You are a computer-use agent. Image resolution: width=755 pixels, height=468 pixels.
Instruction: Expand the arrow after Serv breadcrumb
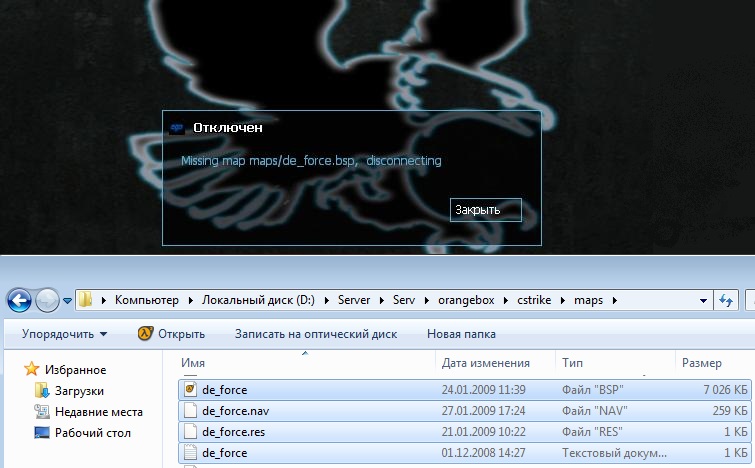tap(427, 300)
